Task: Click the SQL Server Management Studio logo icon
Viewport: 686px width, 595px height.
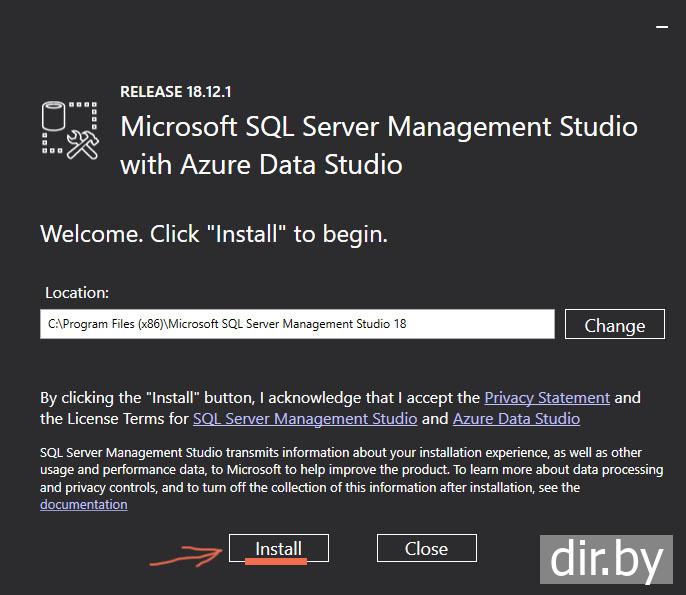Action: click(68, 129)
